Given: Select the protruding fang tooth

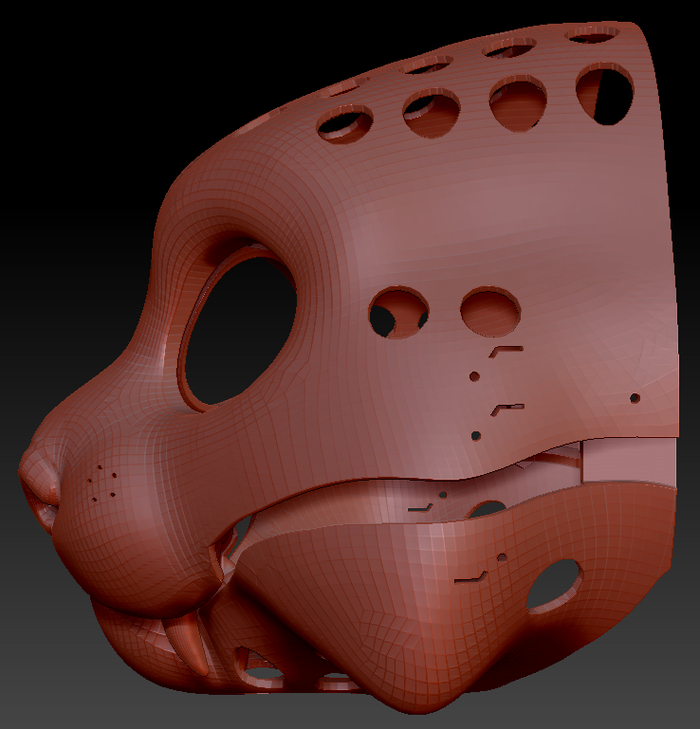Looking at the screenshot, I should pos(187,642).
